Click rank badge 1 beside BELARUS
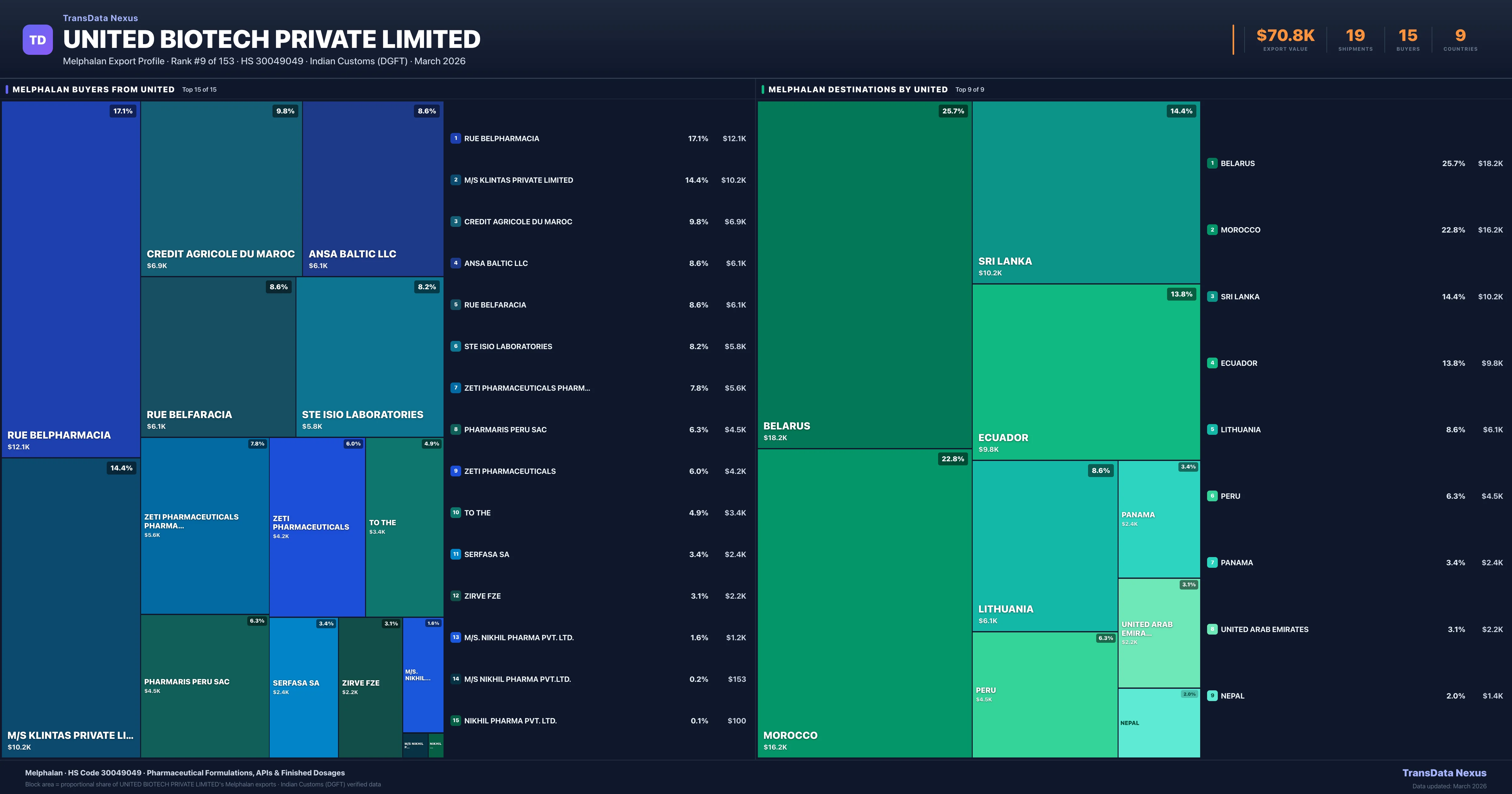 tap(1212, 163)
